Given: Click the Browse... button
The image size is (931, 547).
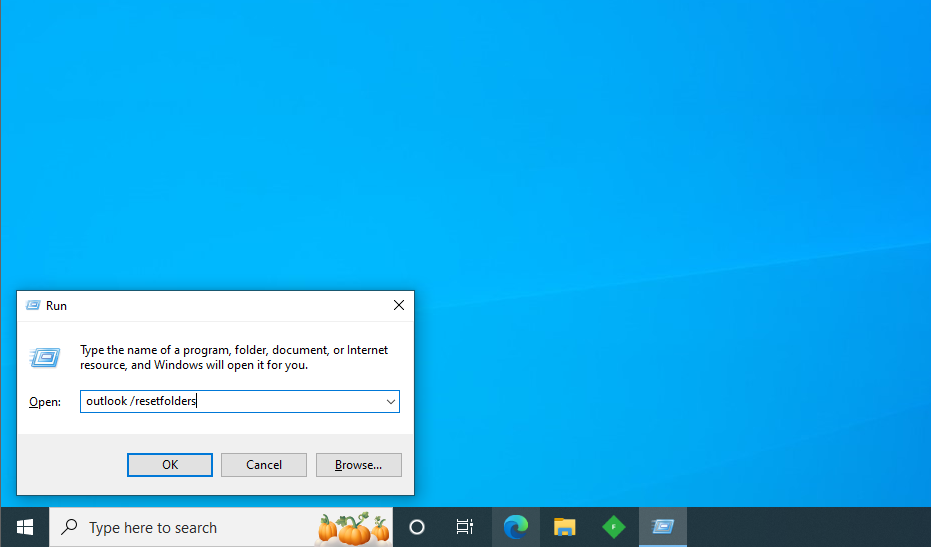Looking at the screenshot, I should tap(358, 465).
